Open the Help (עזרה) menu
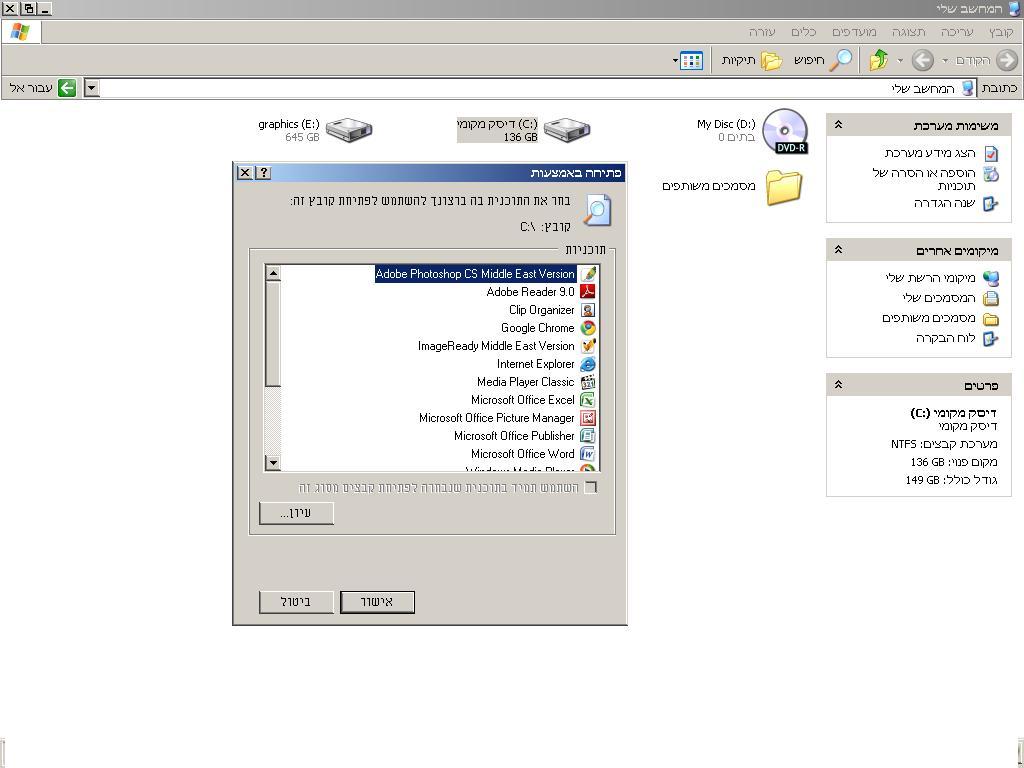1024x768 pixels. point(761,32)
